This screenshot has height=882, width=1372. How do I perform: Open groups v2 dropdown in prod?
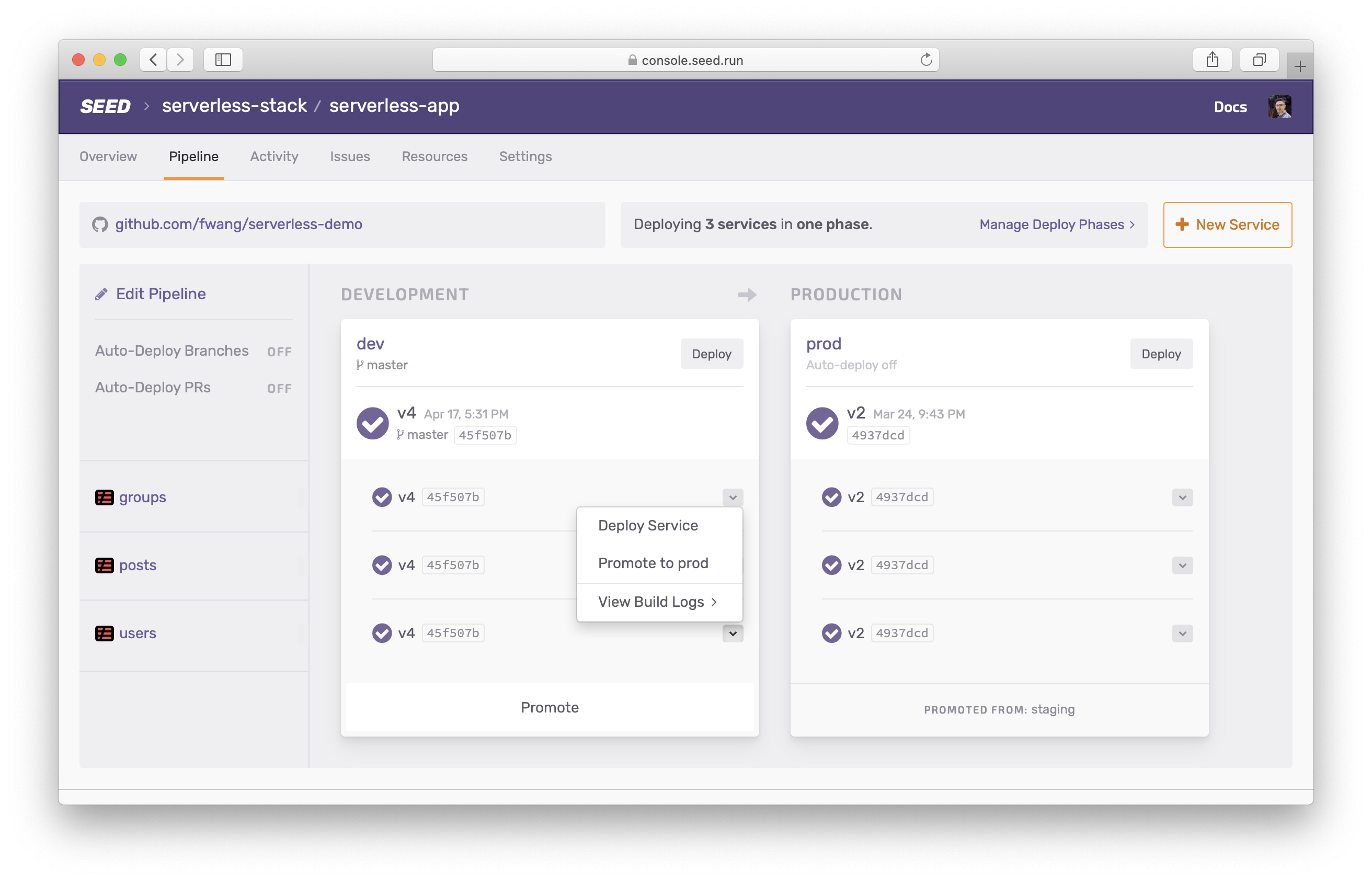[1182, 497]
